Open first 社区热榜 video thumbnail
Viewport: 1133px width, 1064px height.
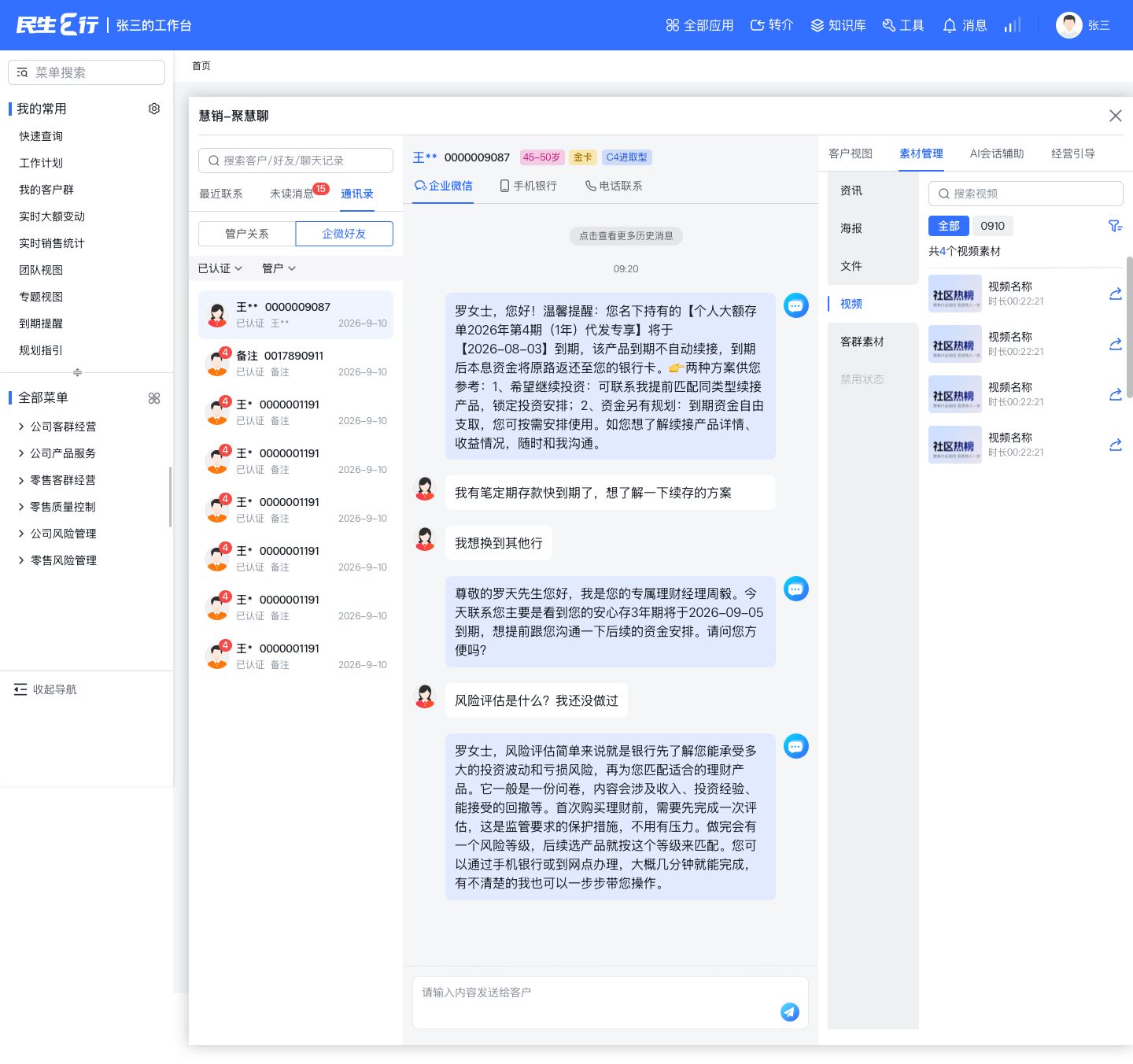click(955, 294)
